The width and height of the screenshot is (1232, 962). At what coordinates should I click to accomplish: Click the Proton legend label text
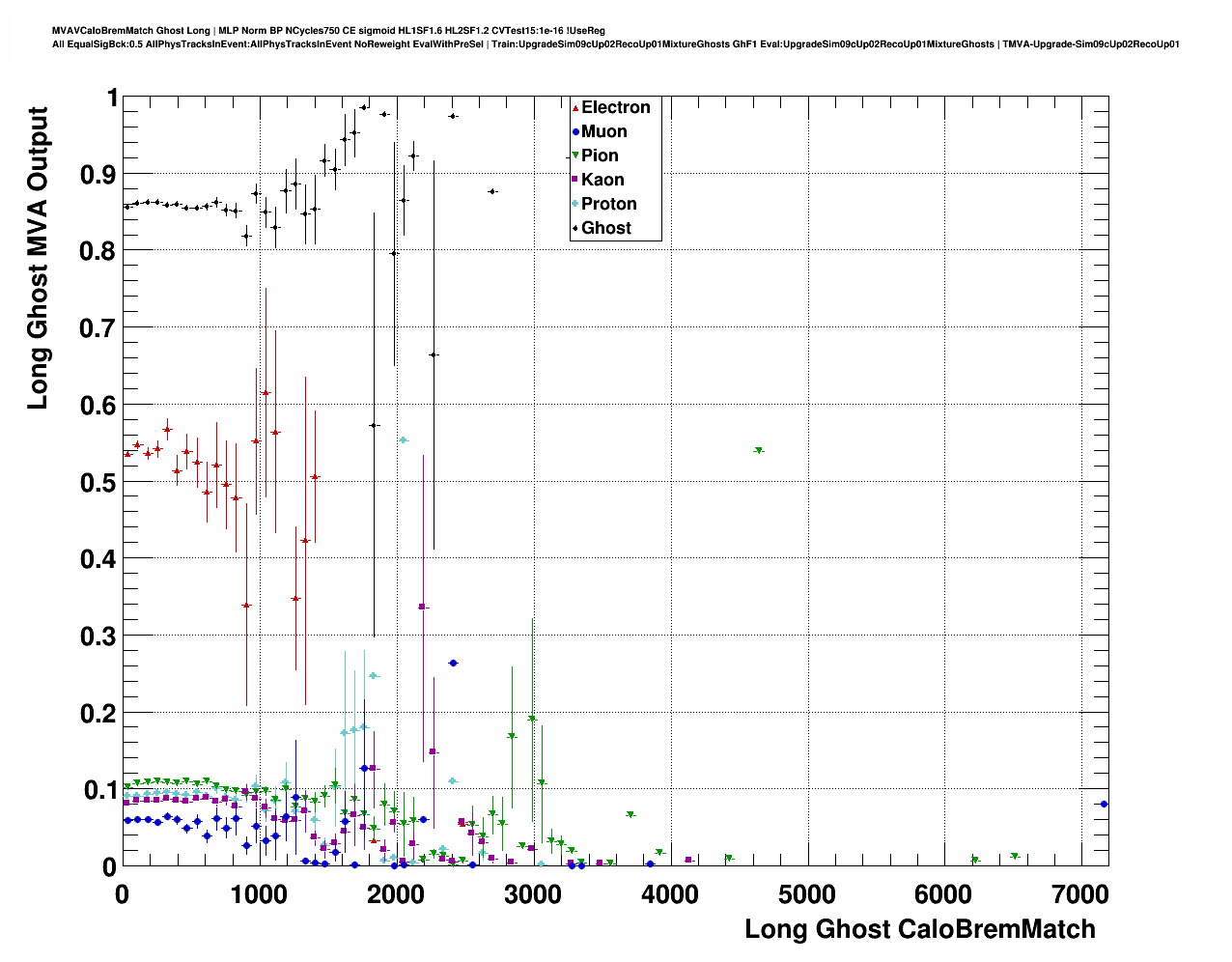click(608, 204)
